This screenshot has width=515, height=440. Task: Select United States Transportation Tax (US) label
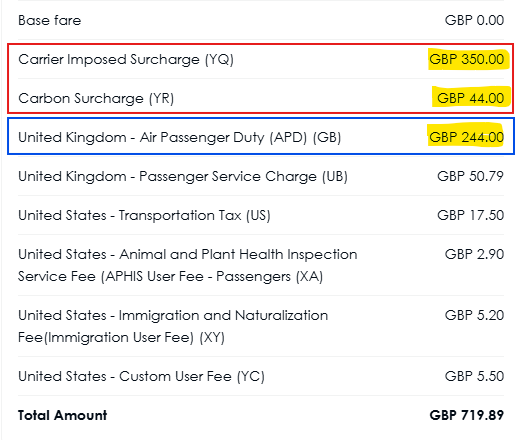[x=144, y=216]
